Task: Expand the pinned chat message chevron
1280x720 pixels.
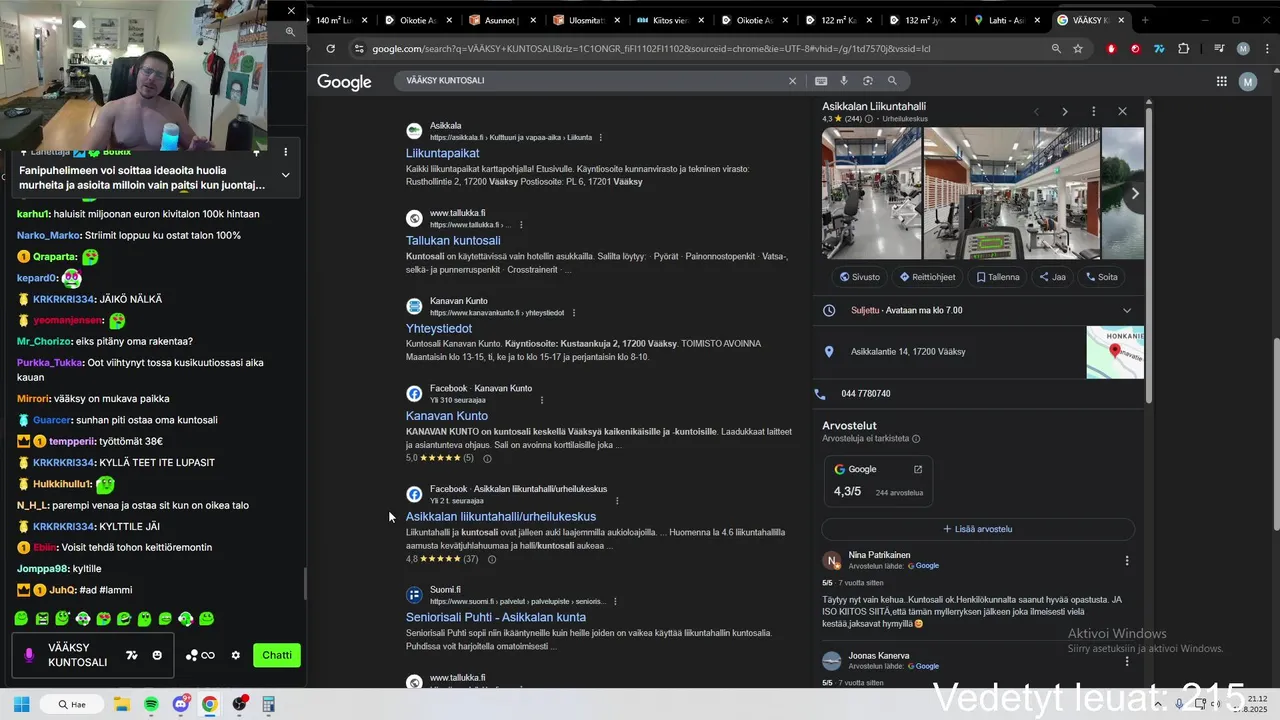Action: [x=285, y=175]
